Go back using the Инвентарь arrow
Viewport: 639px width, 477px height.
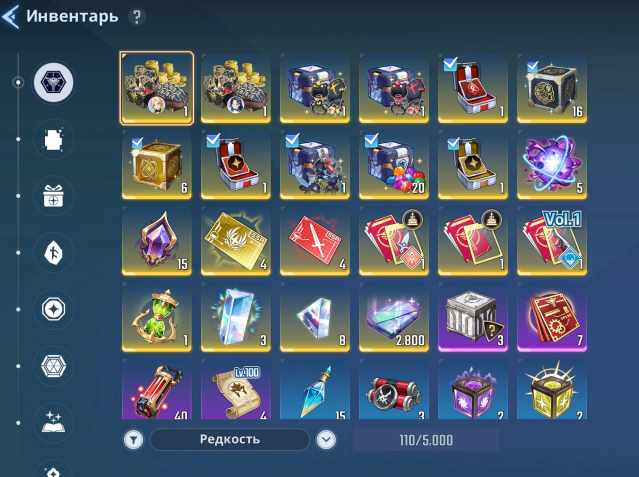click(11, 17)
